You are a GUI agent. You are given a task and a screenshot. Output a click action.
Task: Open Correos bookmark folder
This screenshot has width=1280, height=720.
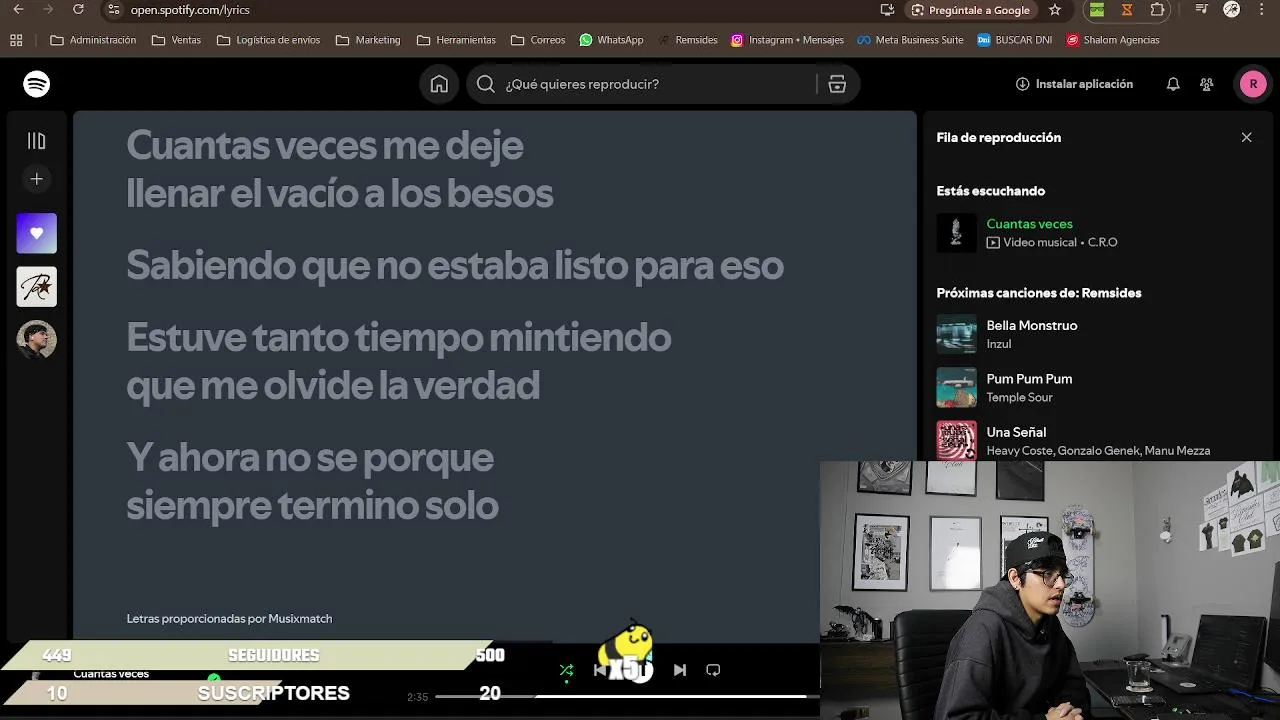point(538,40)
